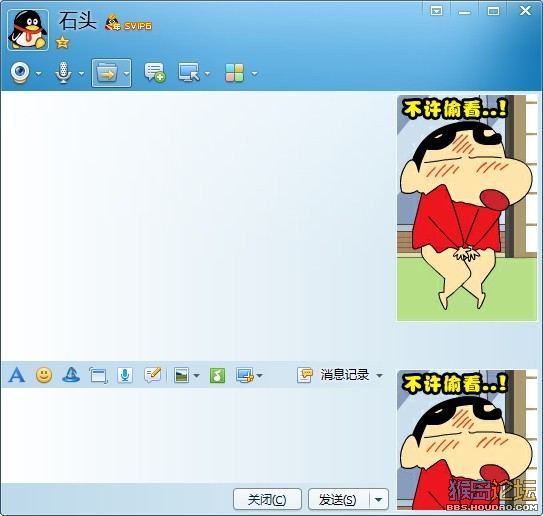Viewport: 543px width, 516px height.
Task: Open the remote desktop icon
Action: click(x=189, y=72)
